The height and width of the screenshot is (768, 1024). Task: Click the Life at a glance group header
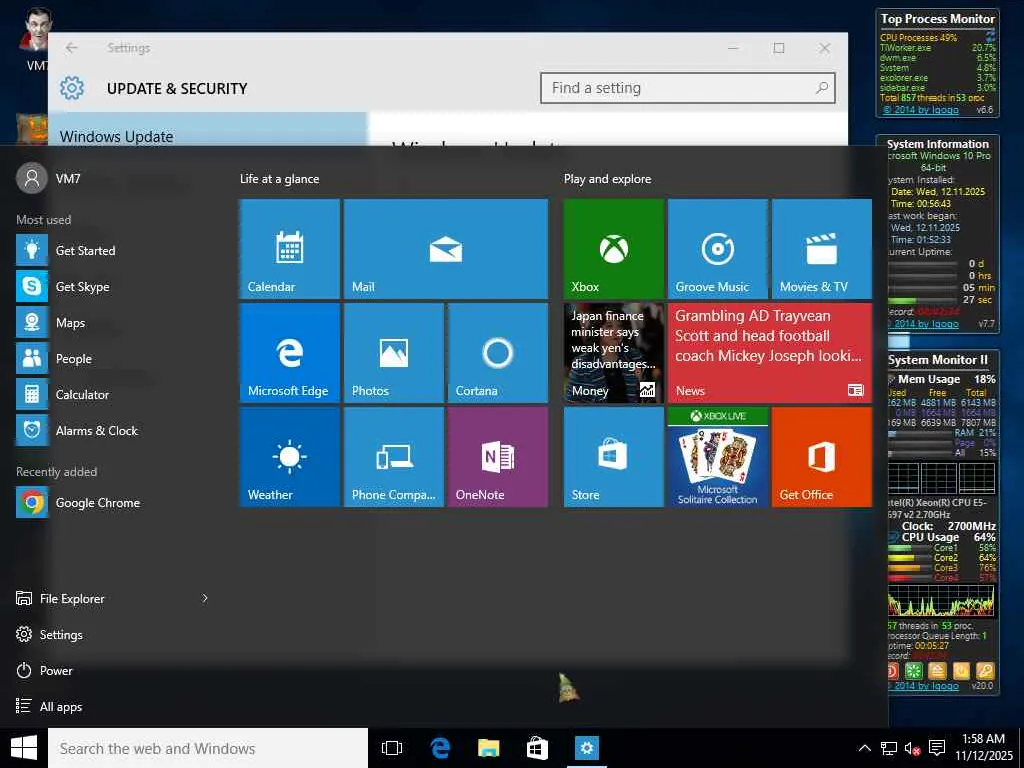(280, 179)
